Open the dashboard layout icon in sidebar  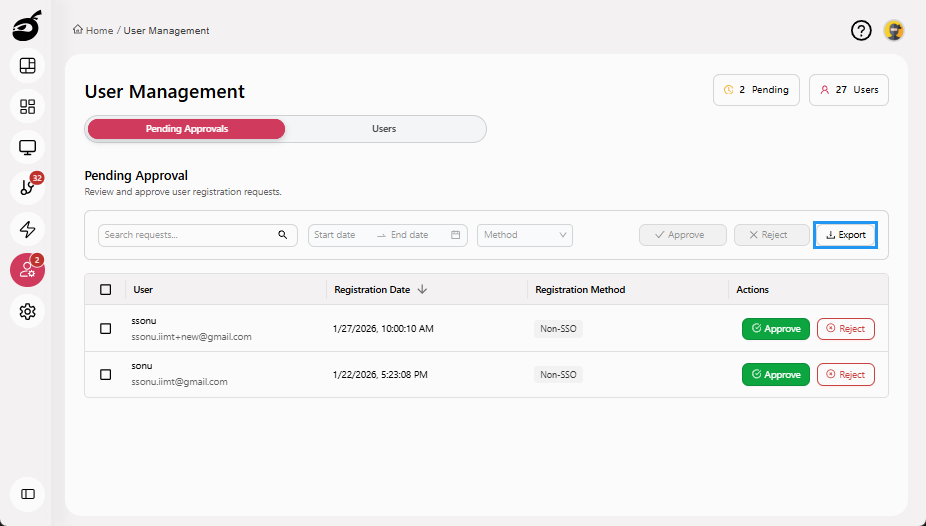(28, 66)
